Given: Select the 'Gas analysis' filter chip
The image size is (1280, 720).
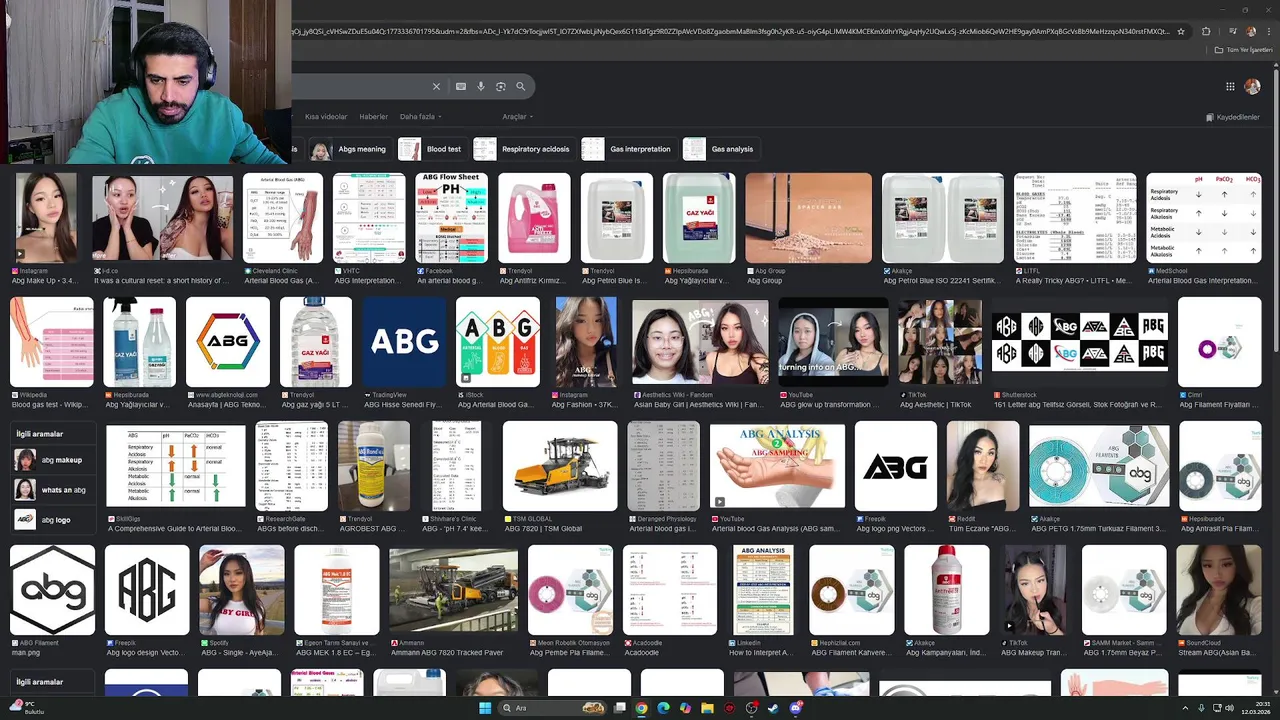Looking at the screenshot, I should point(720,149).
